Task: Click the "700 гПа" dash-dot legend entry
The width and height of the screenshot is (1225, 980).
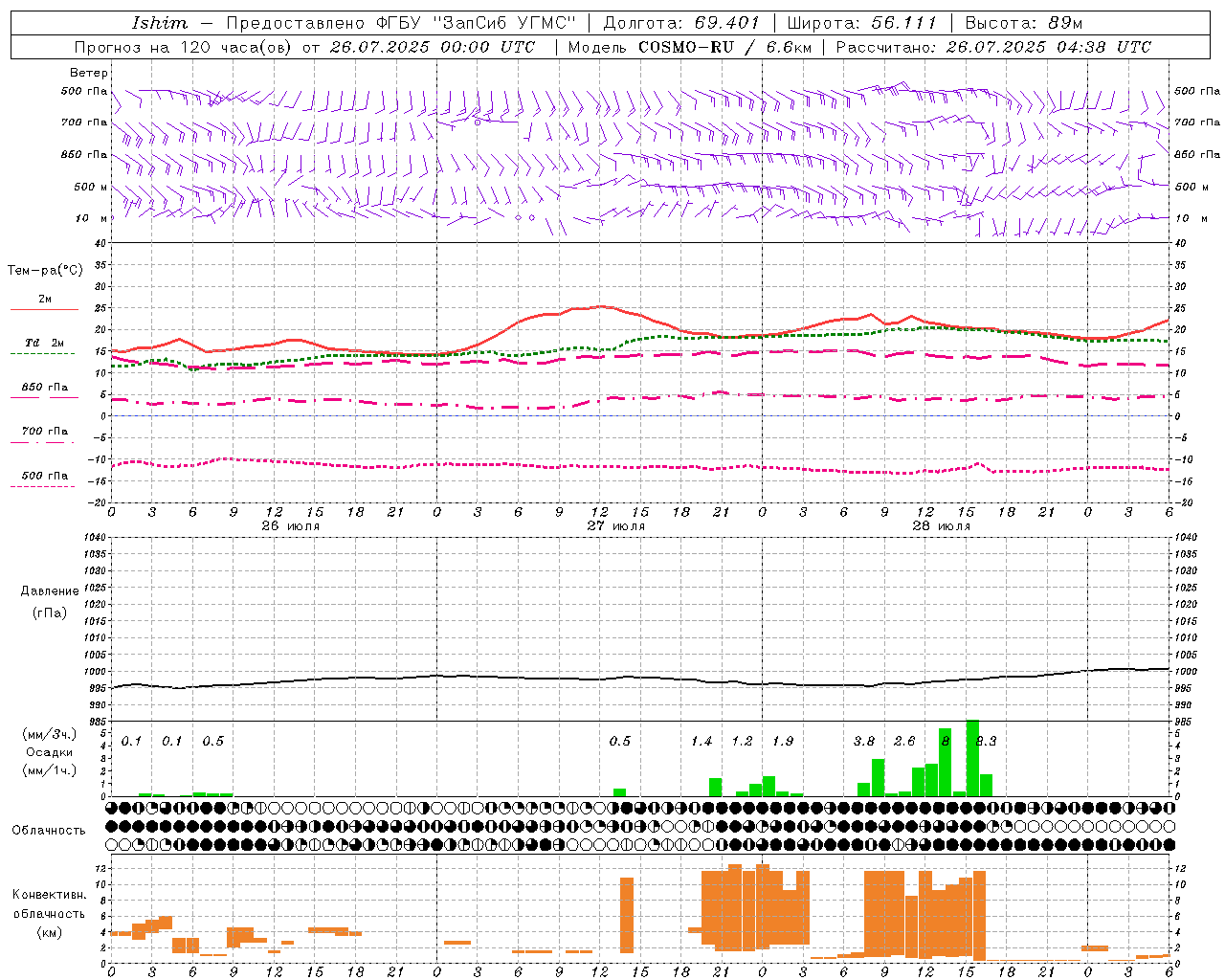Action: pyautogui.click(x=44, y=432)
